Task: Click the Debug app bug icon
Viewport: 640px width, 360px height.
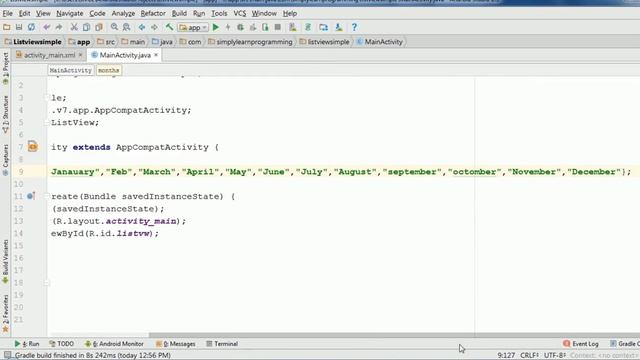Action: coord(240,27)
